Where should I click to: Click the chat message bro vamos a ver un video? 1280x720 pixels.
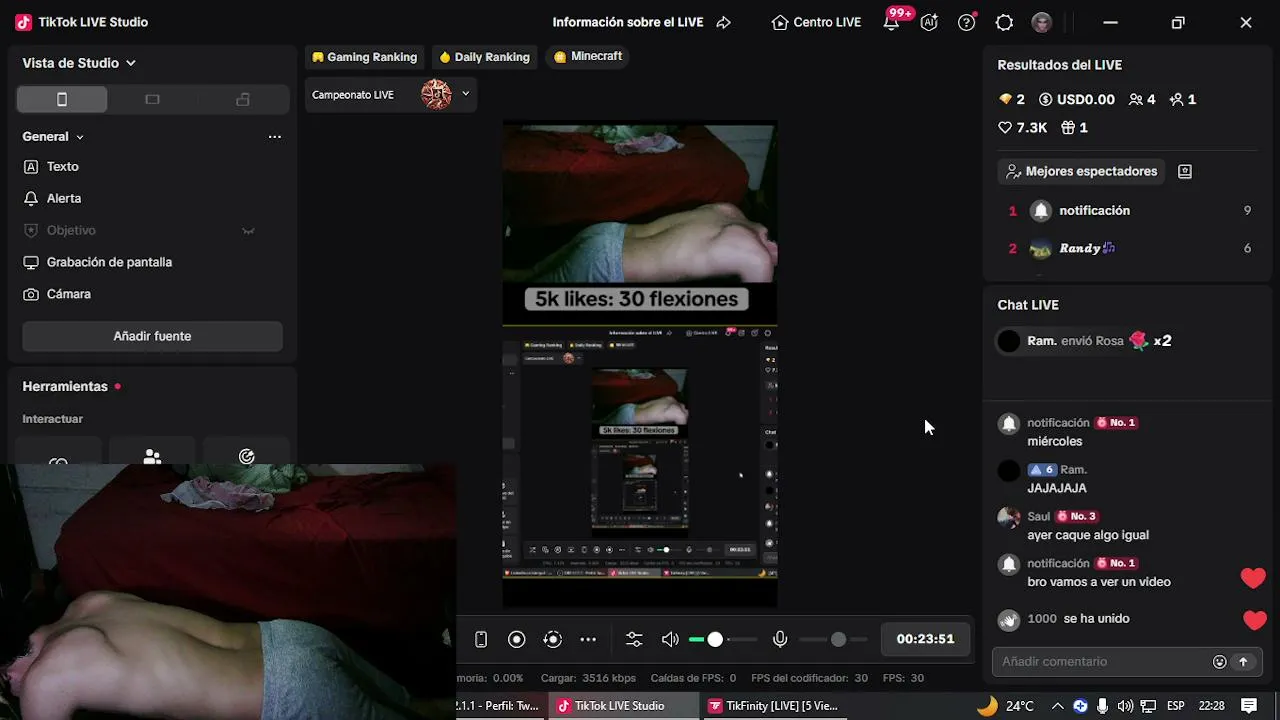1099,582
